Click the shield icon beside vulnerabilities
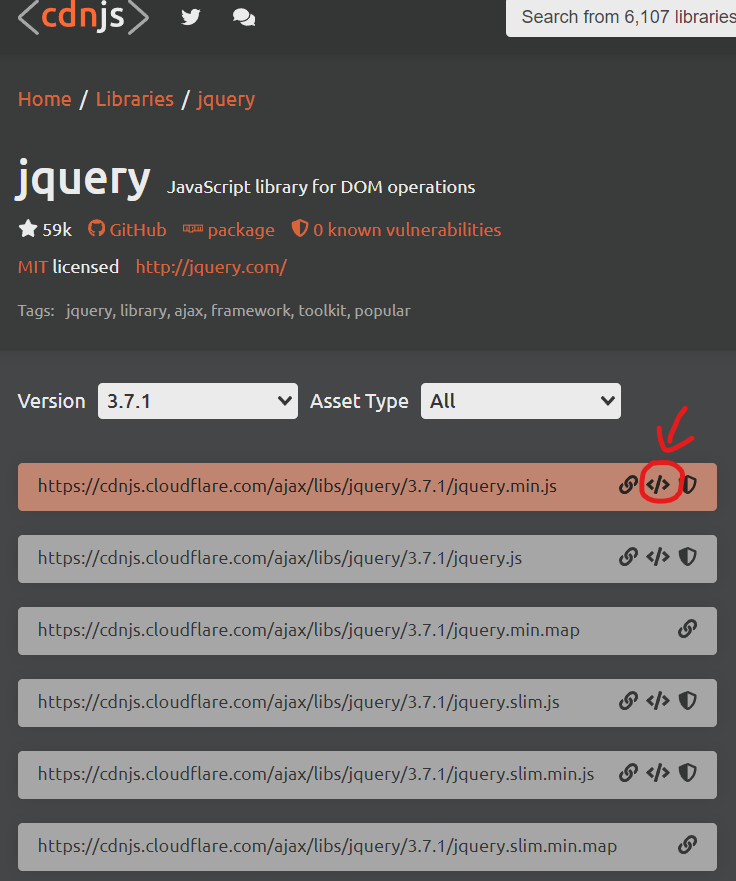The height and width of the screenshot is (881, 736). point(299,229)
